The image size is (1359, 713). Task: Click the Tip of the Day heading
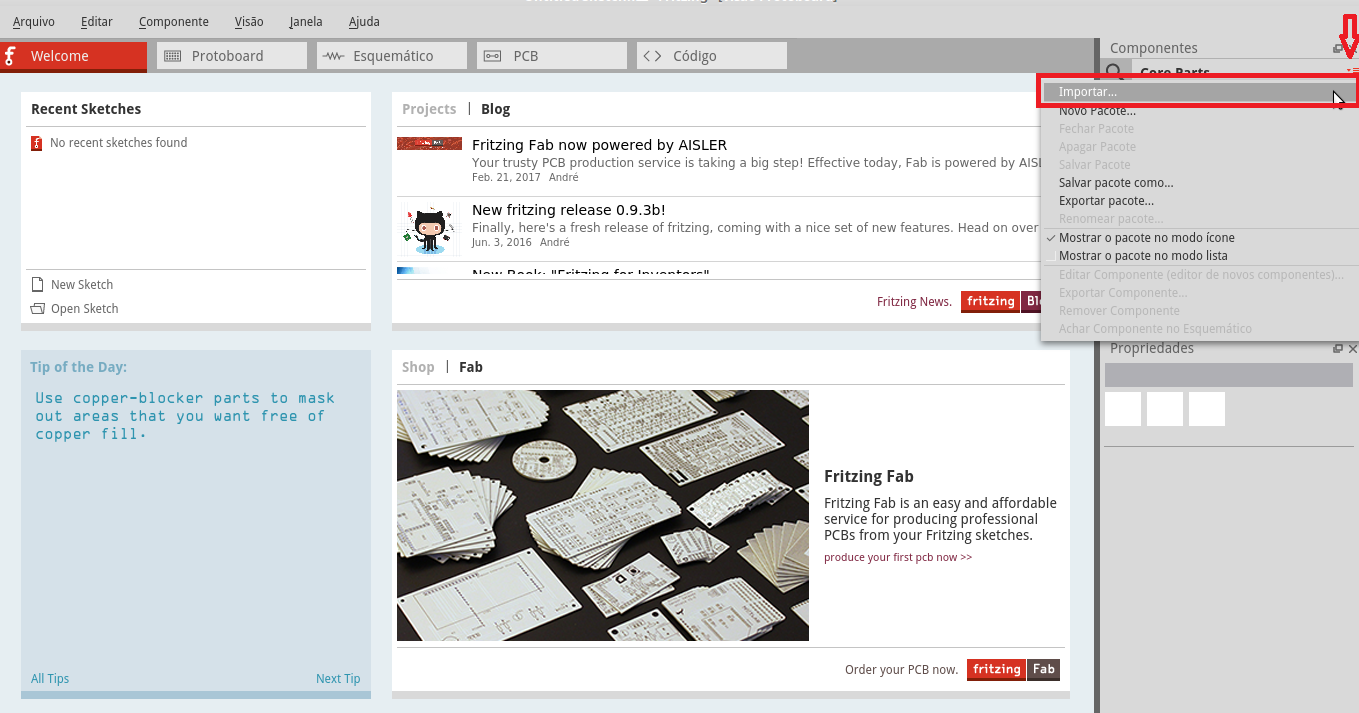pyautogui.click(x=79, y=367)
